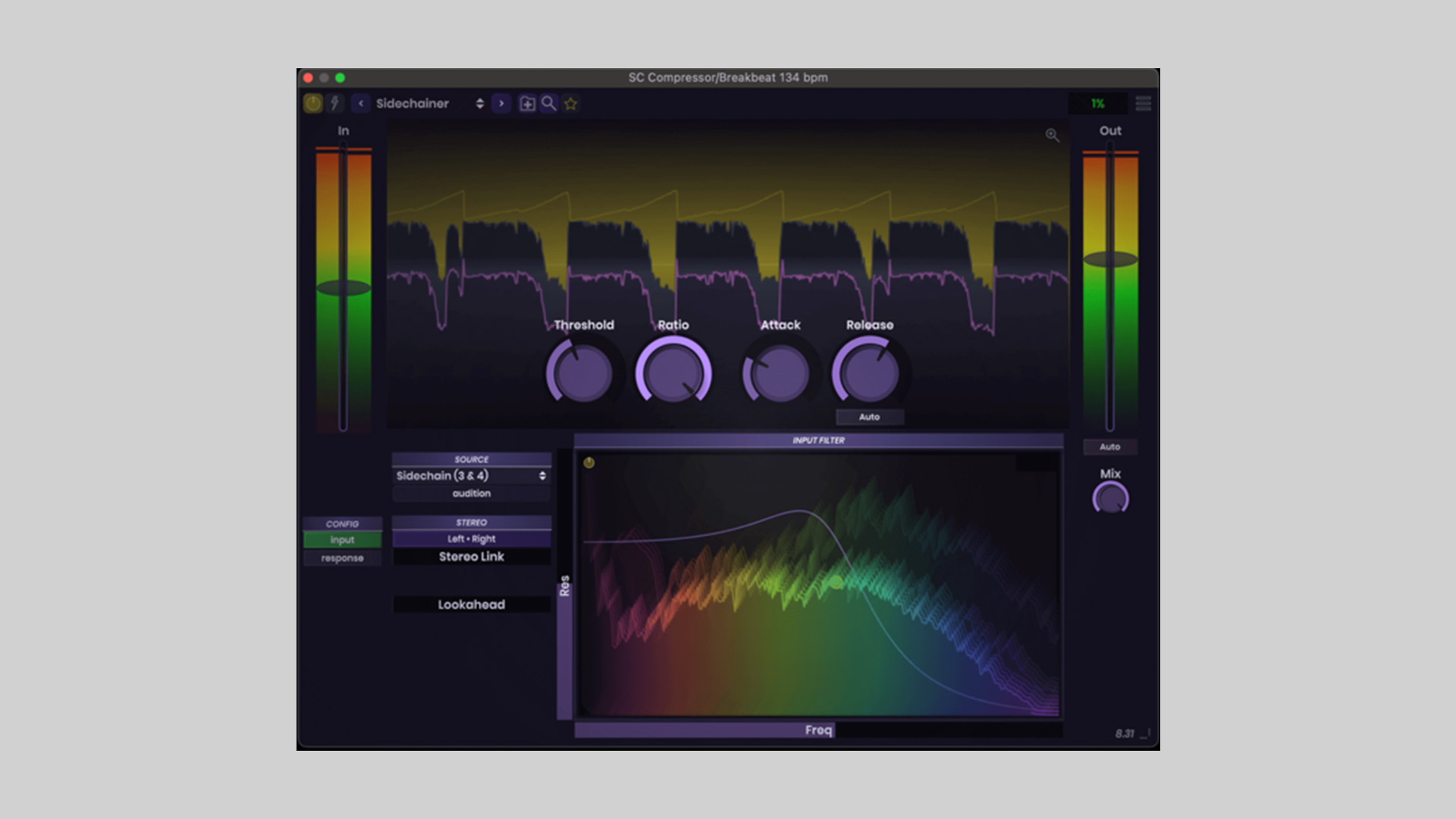Click the lightning bolt icon
Viewport: 1456px width, 819px height.
coord(334,103)
